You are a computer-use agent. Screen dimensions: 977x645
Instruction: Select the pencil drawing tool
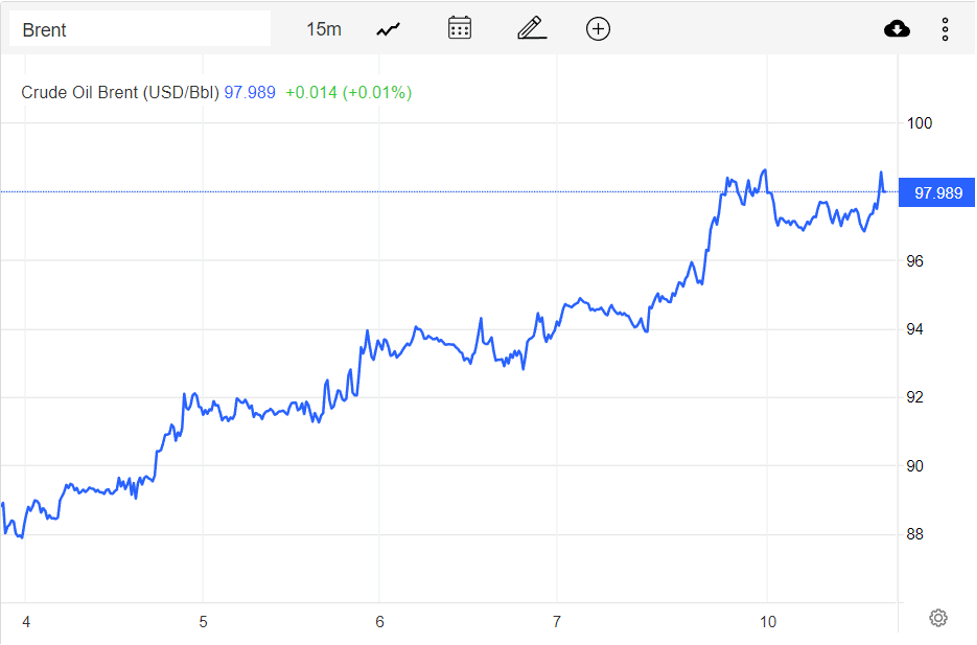pos(531,28)
